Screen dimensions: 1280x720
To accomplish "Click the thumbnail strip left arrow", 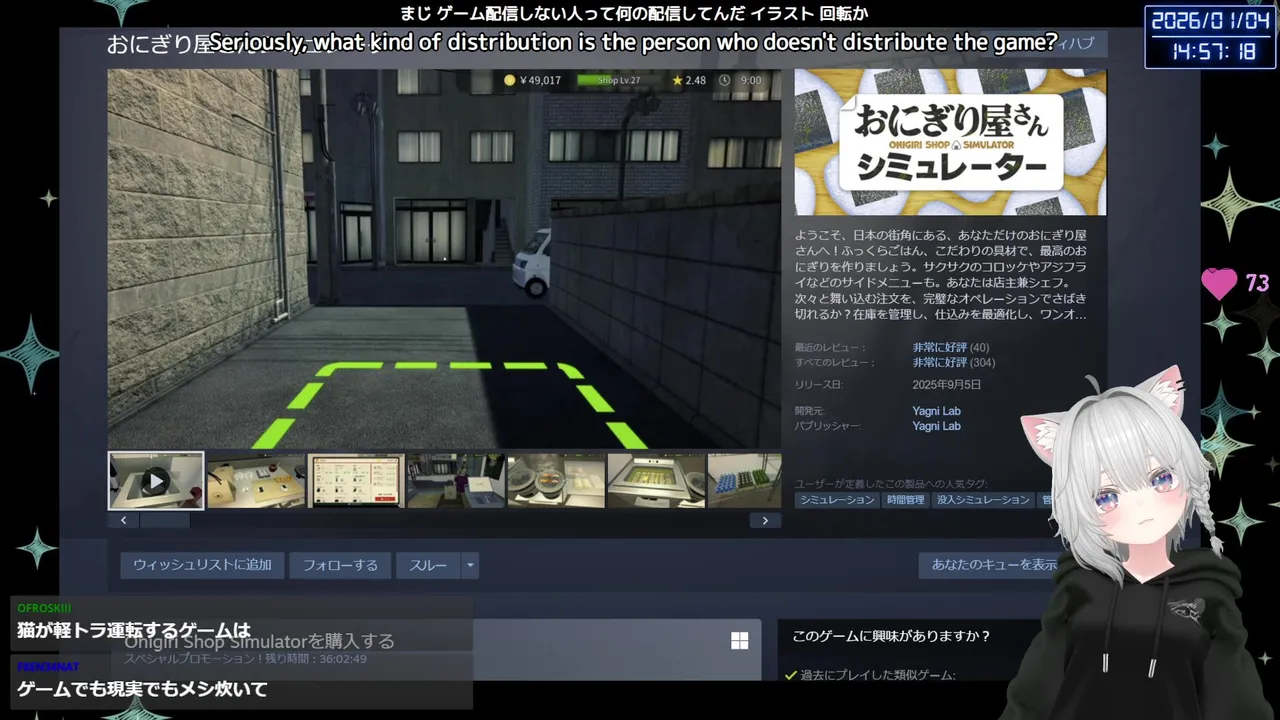I will click(123, 520).
